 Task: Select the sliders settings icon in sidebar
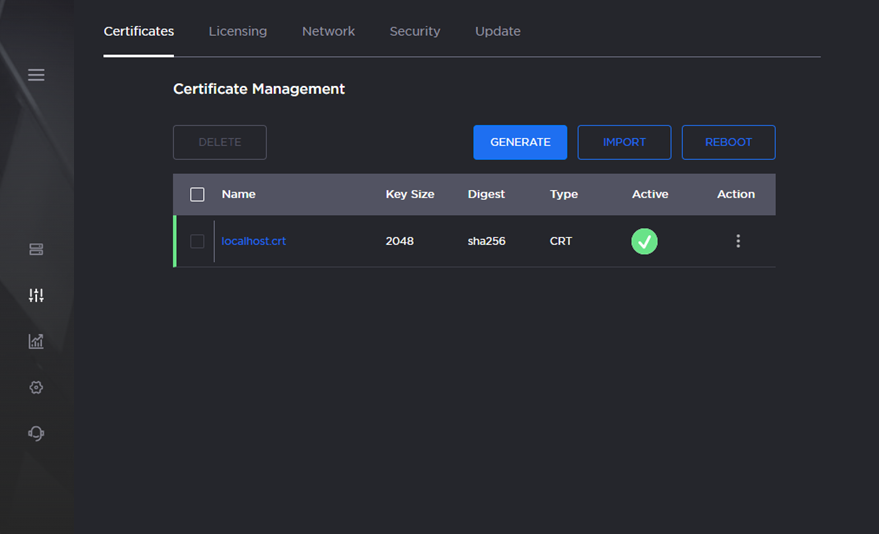(36, 295)
